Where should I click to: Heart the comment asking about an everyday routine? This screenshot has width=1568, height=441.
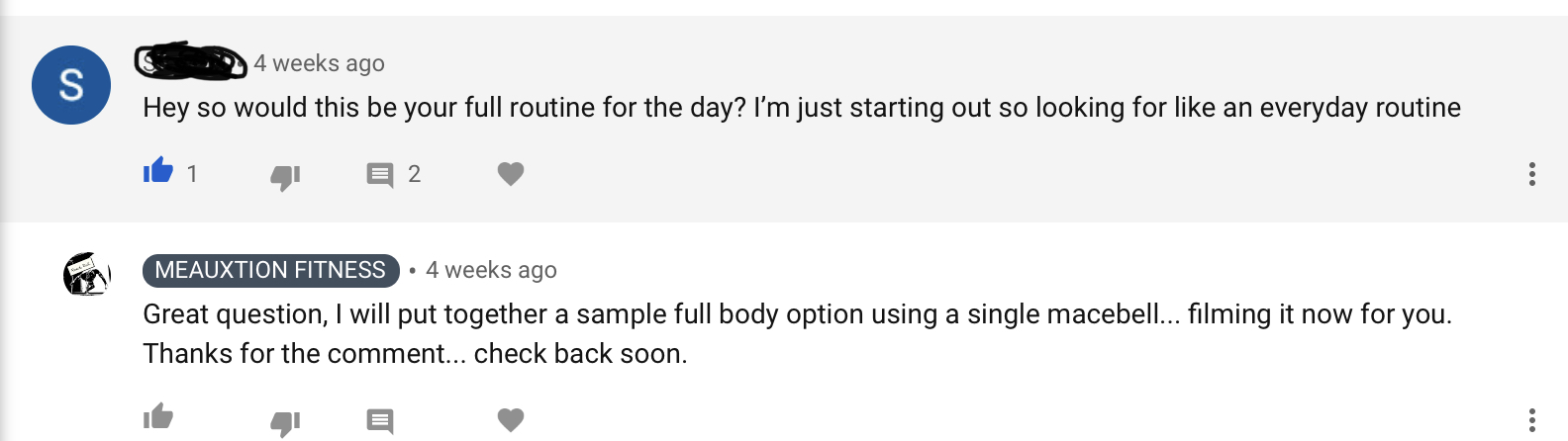pos(510,174)
